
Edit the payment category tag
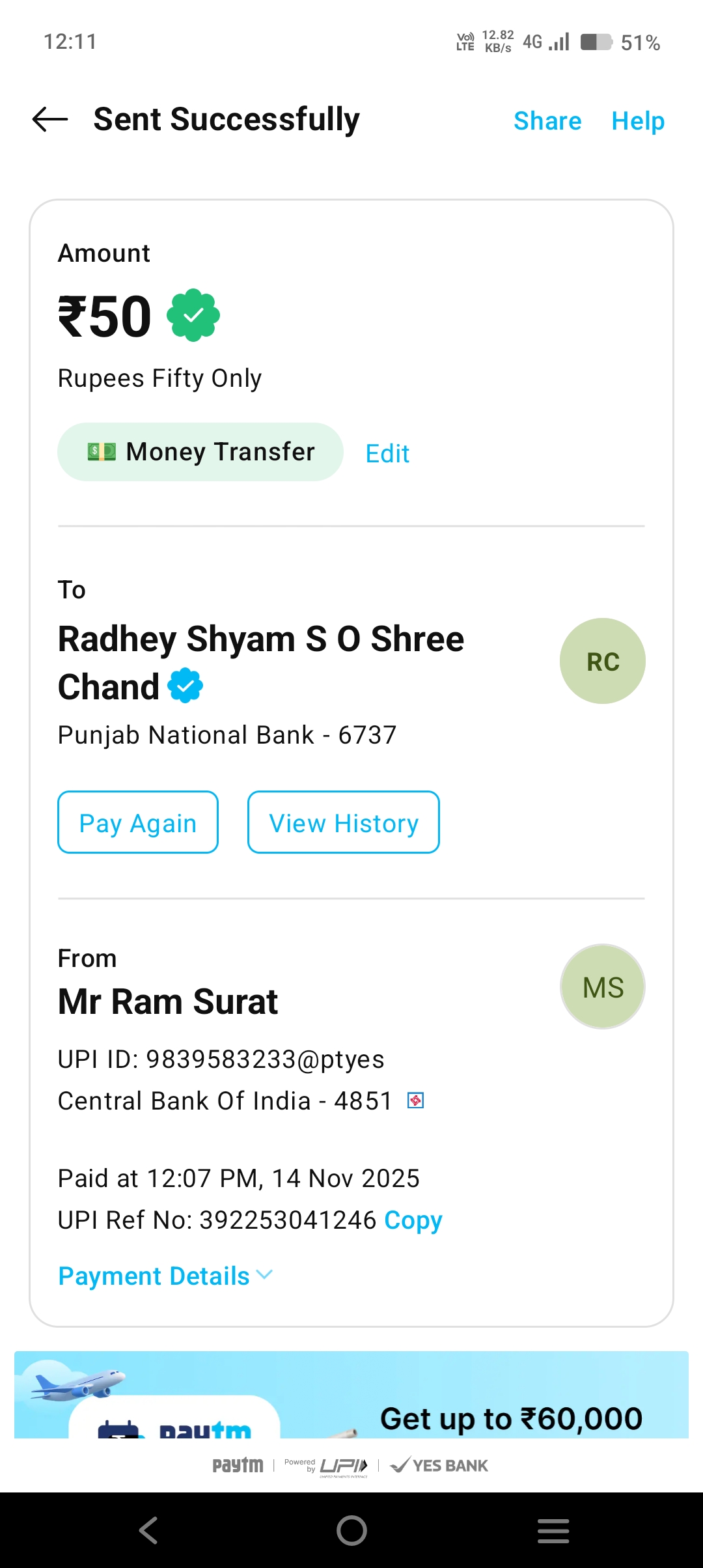(387, 453)
